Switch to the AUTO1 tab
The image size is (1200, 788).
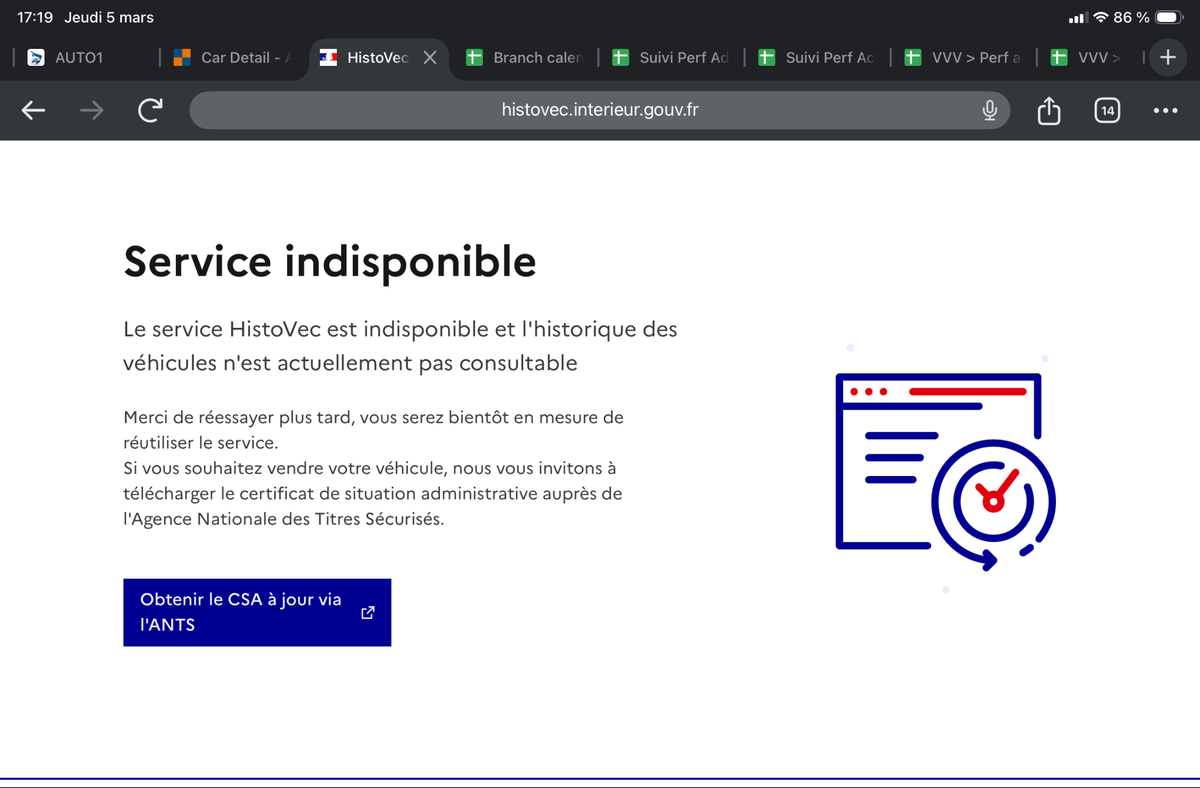(78, 58)
